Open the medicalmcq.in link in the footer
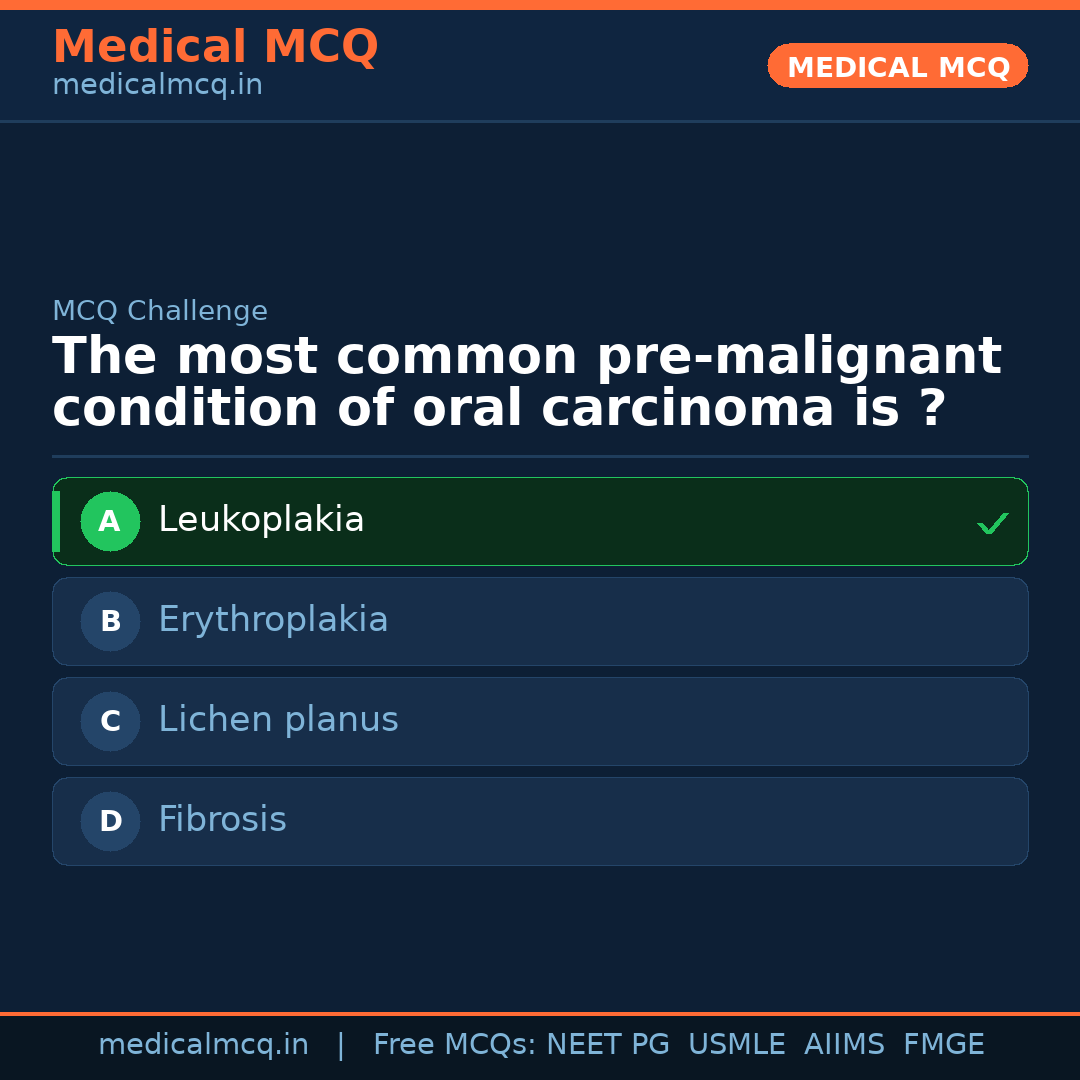The image size is (1080, 1080). pyautogui.click(x=203, y=1045)
